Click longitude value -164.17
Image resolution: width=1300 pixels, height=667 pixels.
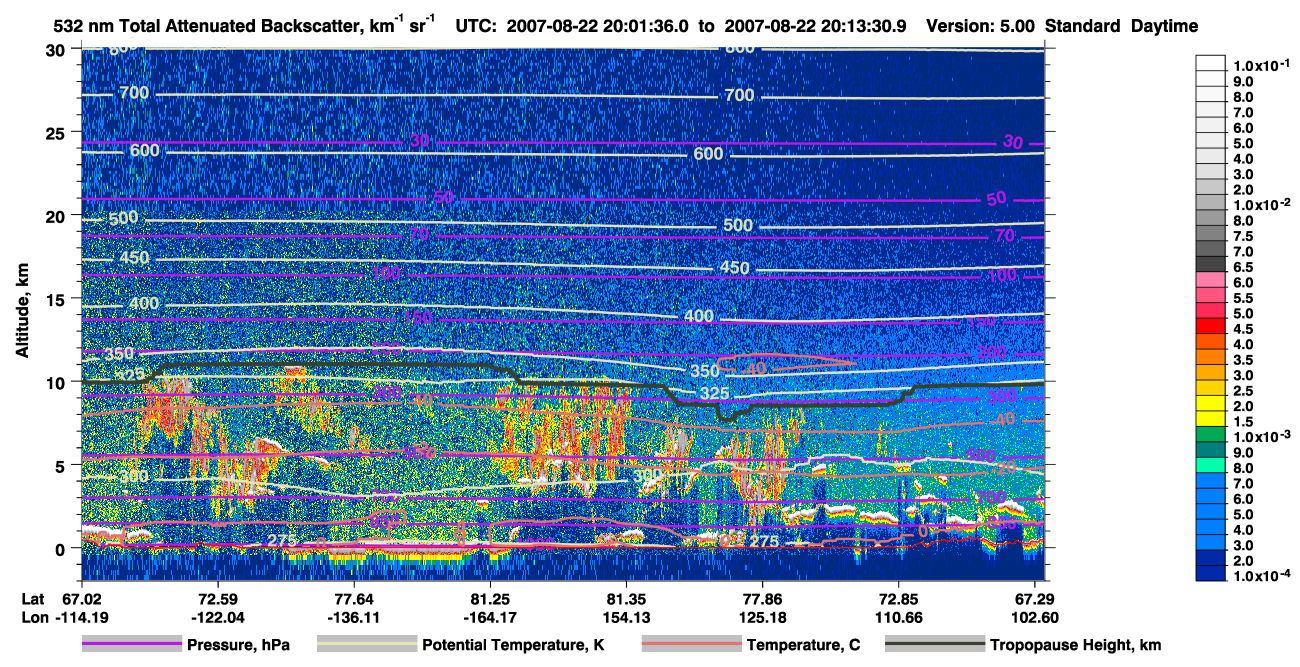point(490,617)
